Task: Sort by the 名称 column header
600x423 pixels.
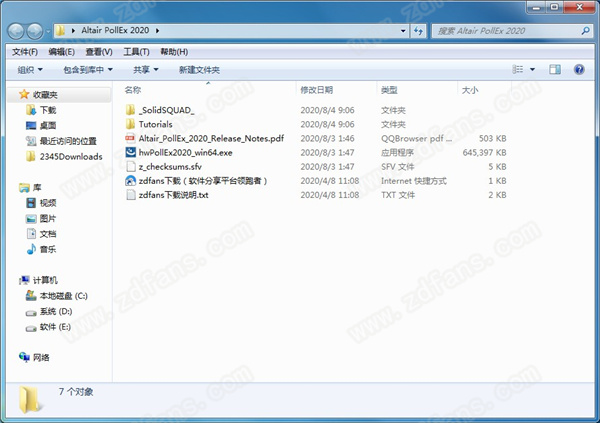Action: pos(132,90)
